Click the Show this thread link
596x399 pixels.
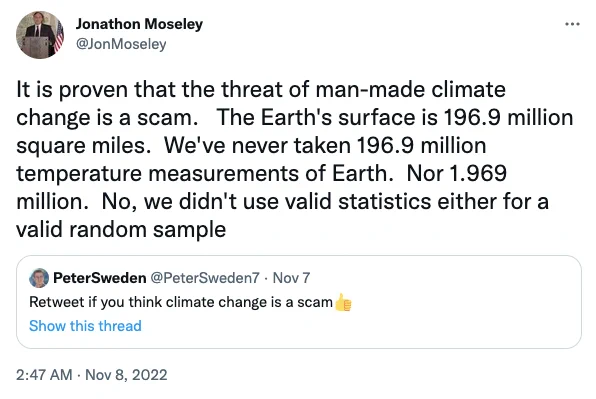pyautogui.click(x=85, y=326)
